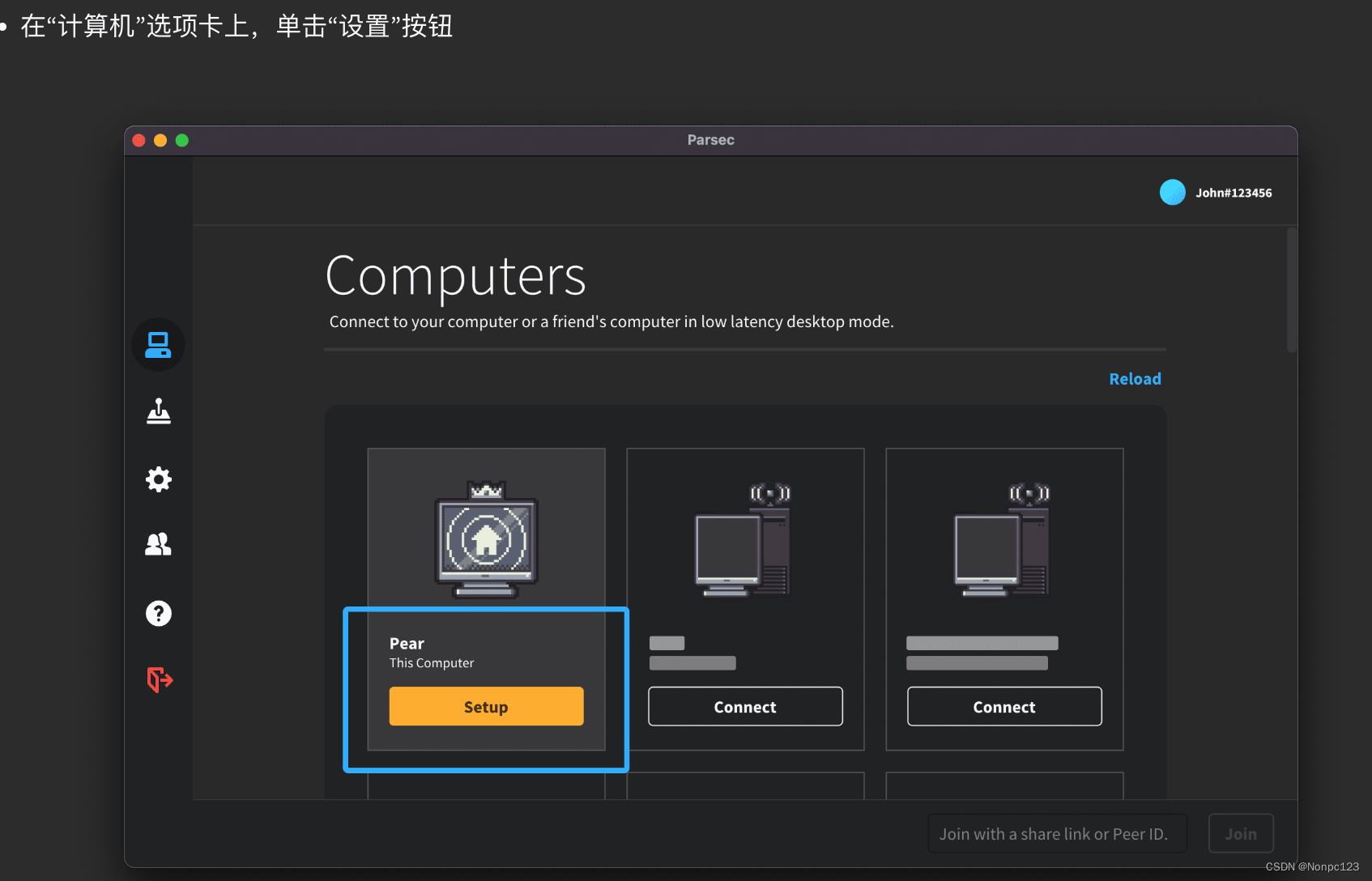Image resolution: width=1372 pixels, height=881 pixels.
Task: Click the vertical scrollbar on the right
Action: (1292, 290)
